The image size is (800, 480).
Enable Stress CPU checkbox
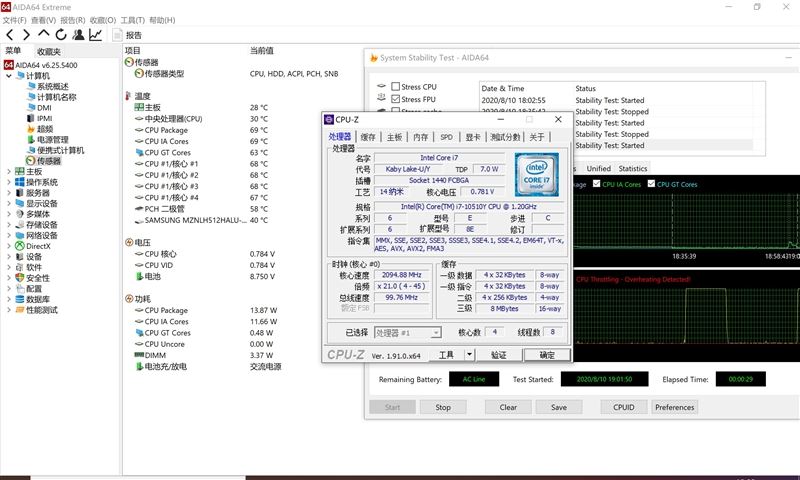coord(395,87)
